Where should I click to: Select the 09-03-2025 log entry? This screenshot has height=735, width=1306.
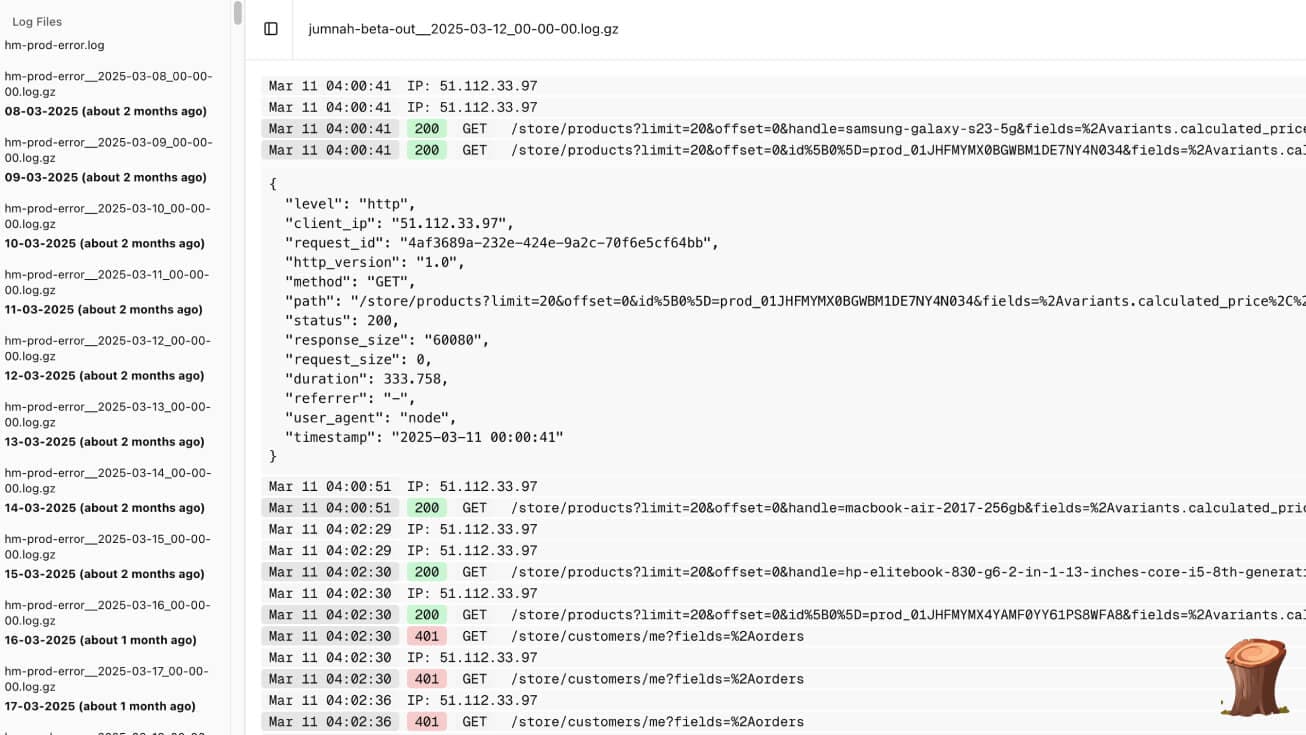[107, 159]
